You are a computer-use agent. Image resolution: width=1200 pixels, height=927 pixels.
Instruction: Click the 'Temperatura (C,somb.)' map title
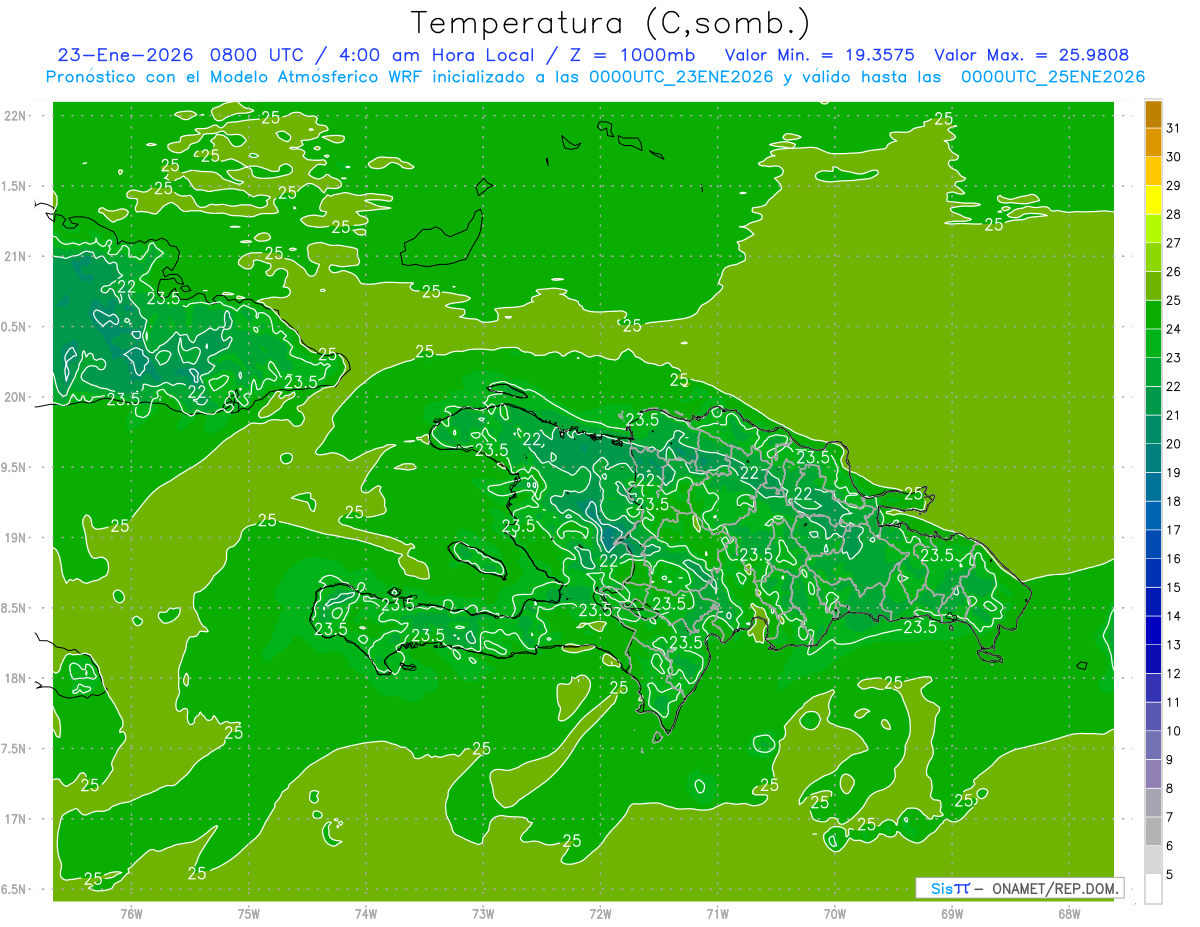pos(611,24)
